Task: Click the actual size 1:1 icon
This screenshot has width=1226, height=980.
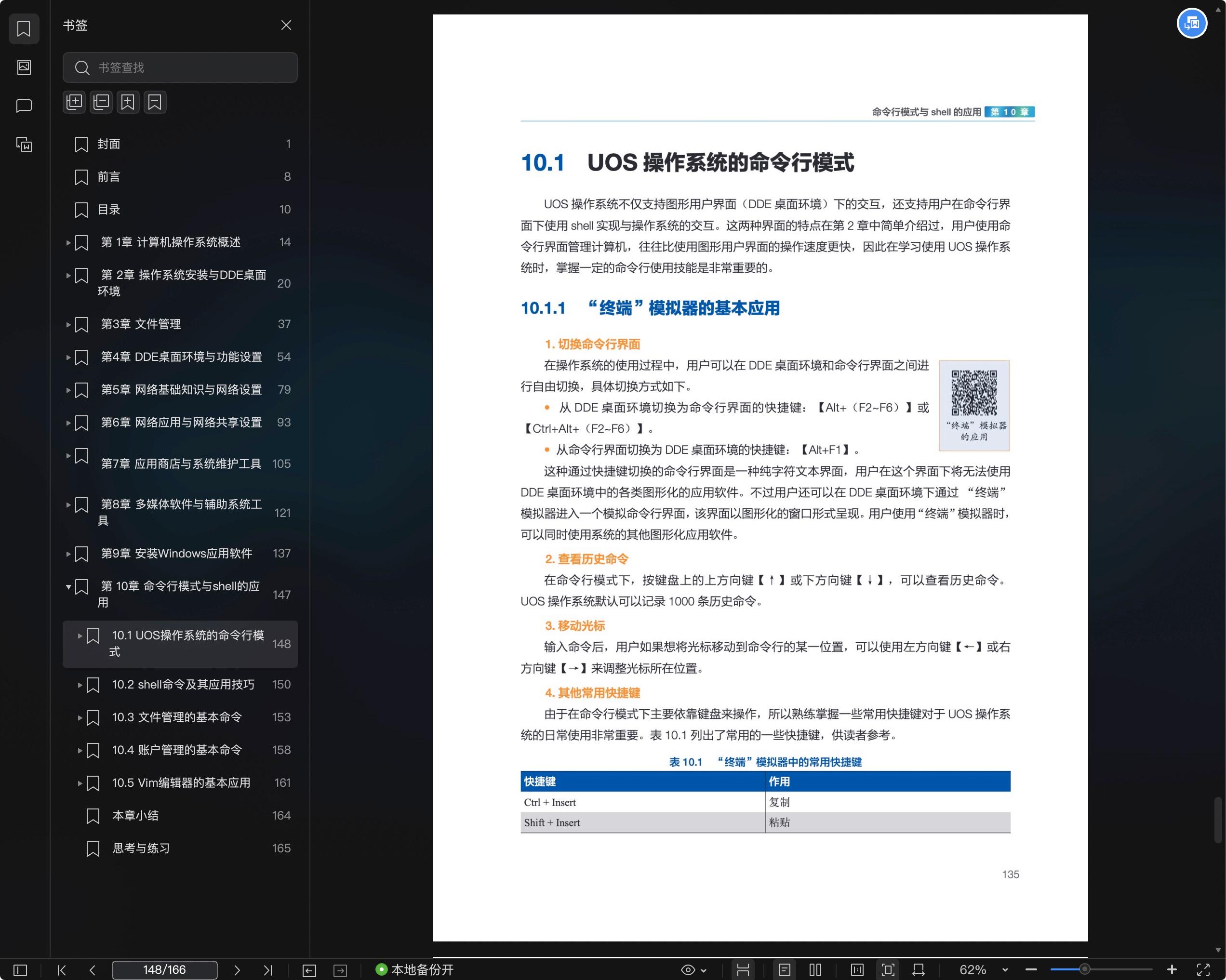Action: [x=857, y=970]
